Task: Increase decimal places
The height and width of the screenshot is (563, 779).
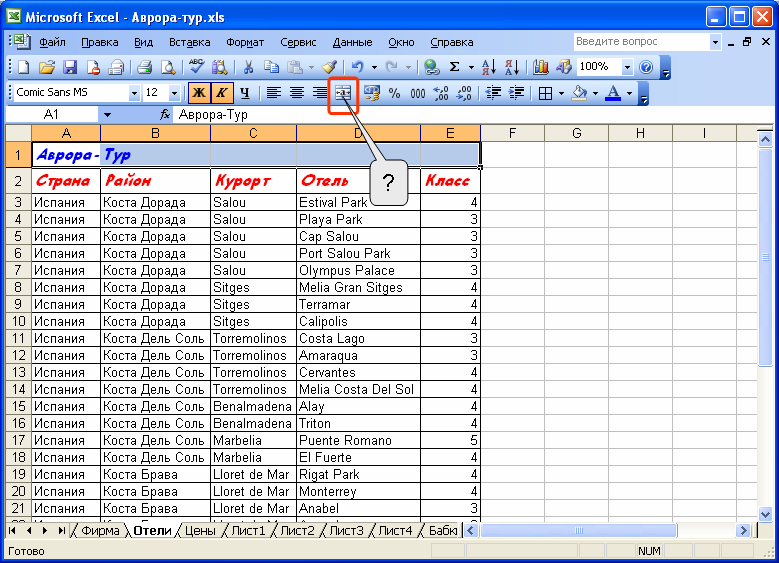Action: pyautogui.click(x=441, y=93)
